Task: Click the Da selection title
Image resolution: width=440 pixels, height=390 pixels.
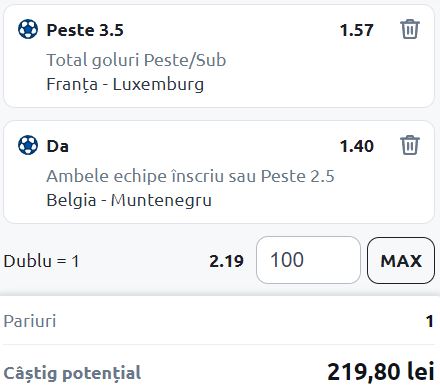Action: point(58,146)
